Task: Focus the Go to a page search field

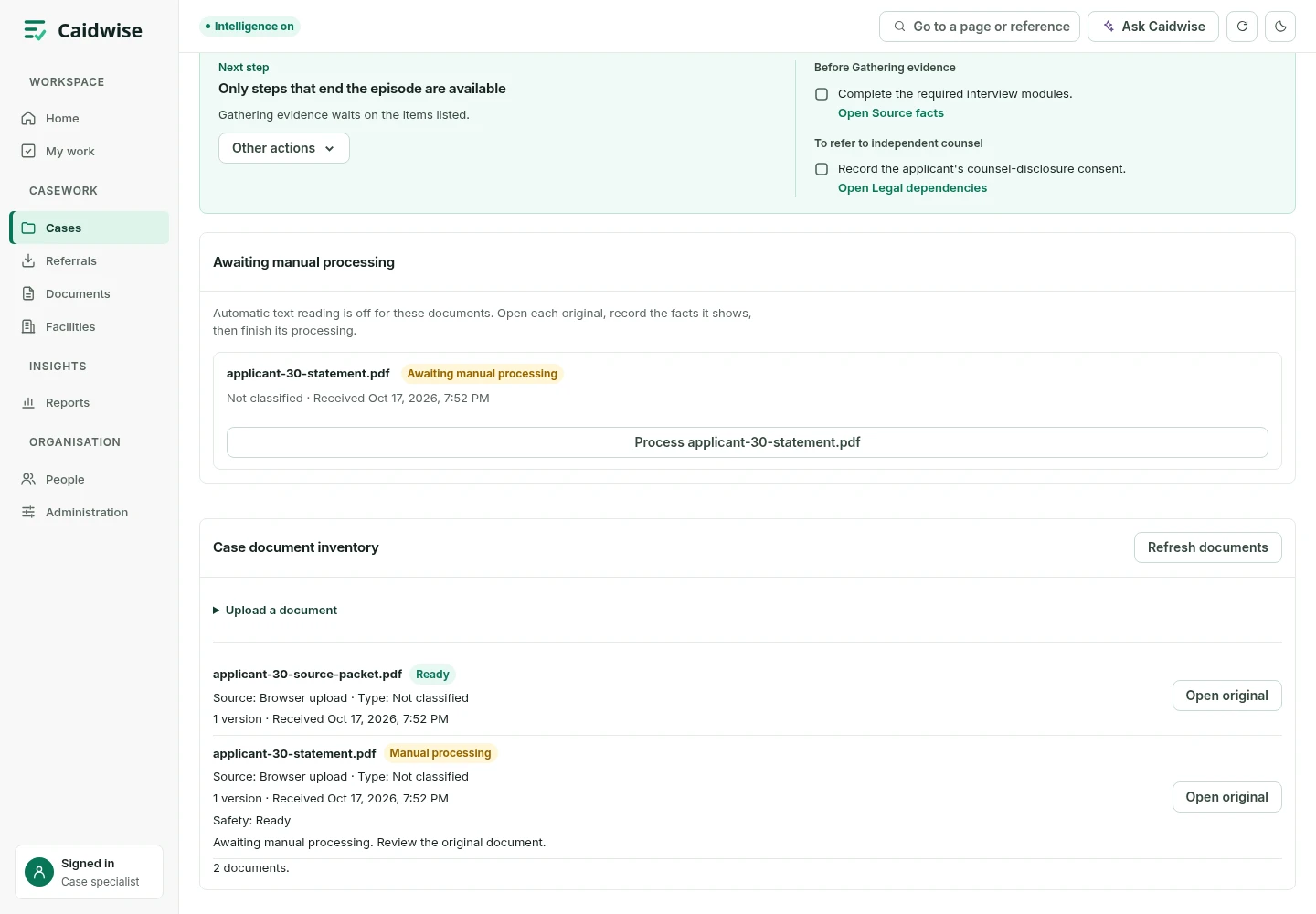Action: [980, 27]
